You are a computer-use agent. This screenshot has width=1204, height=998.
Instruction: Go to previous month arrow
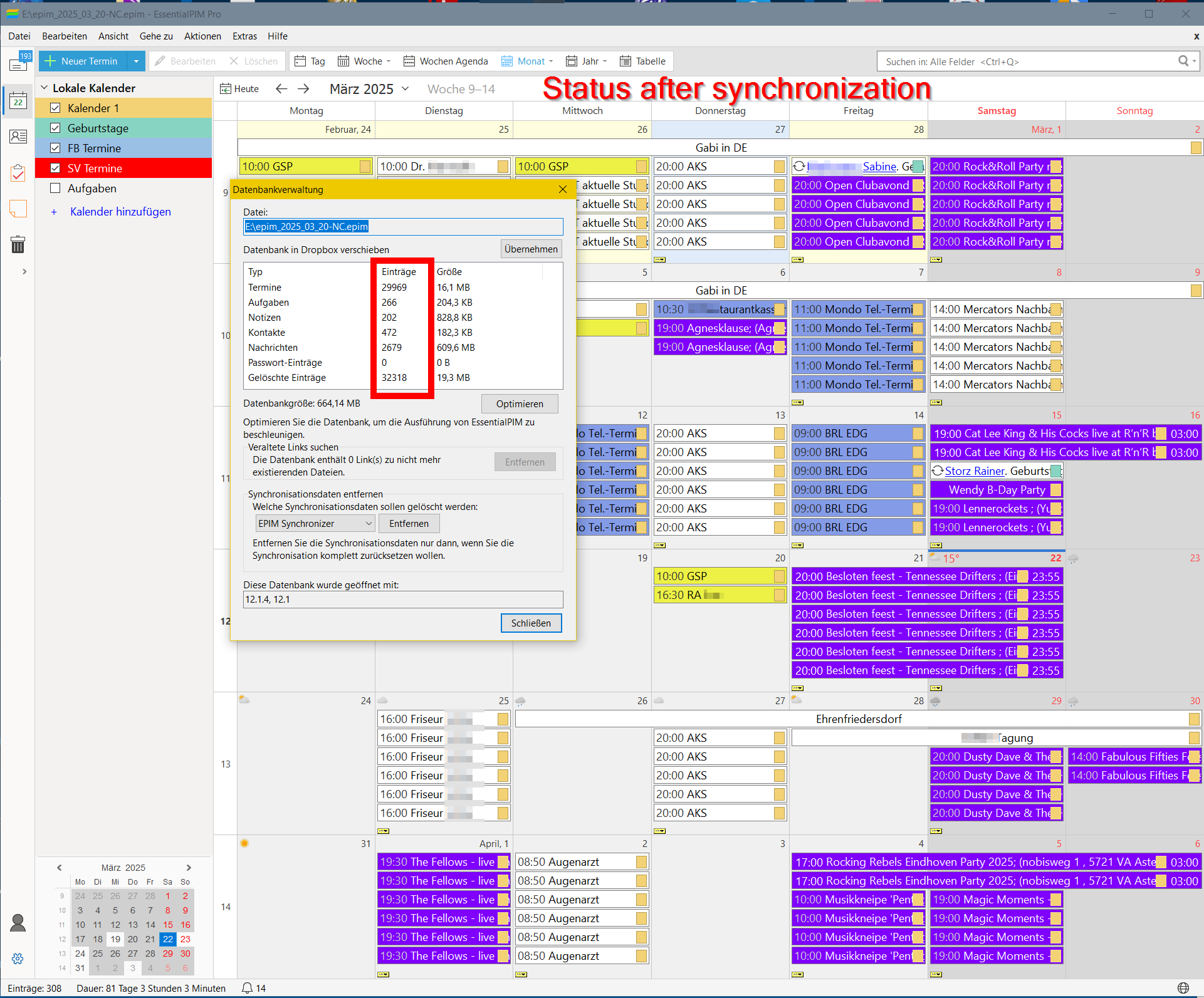281,89
